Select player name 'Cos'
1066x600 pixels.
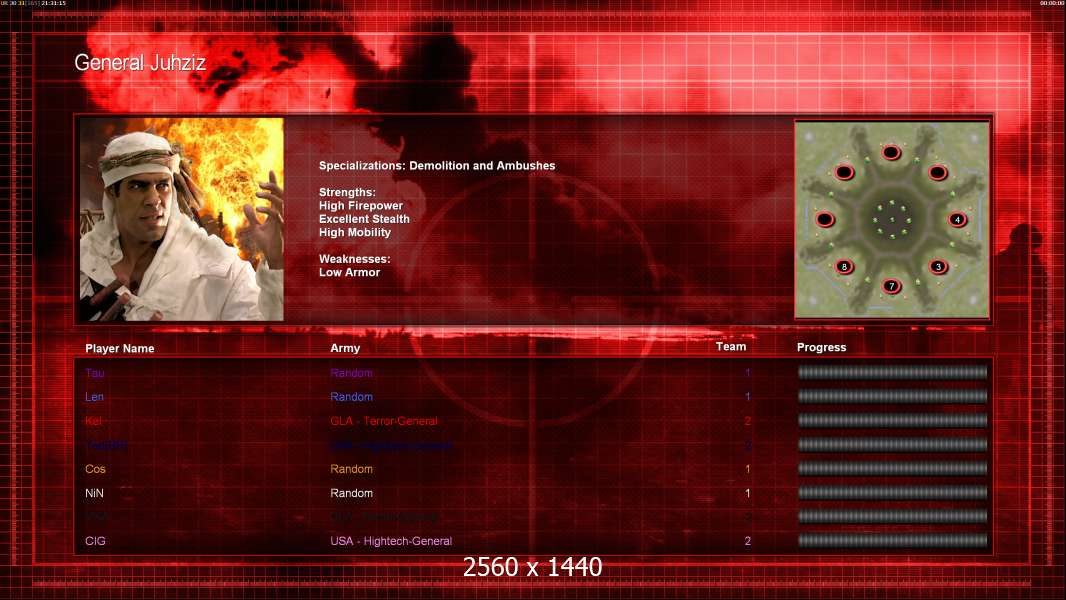(x=95, y=469)
